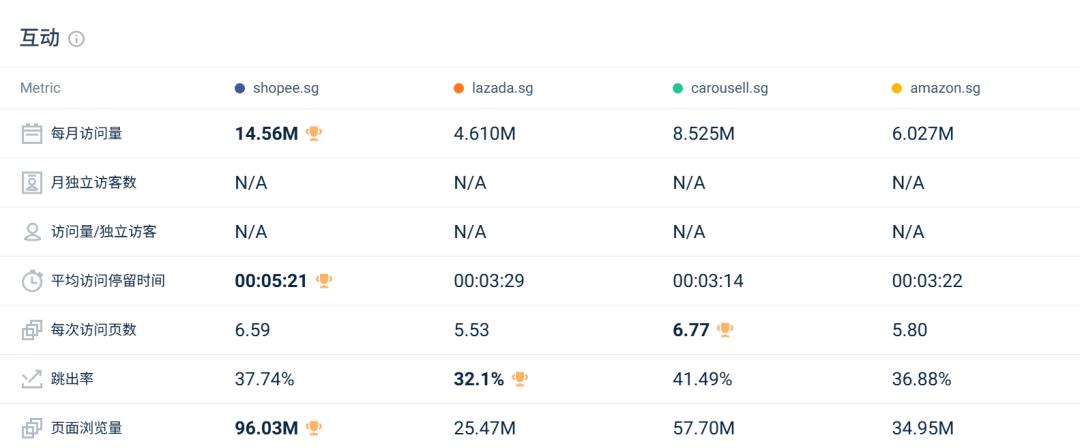1080x448 pixels.
Task: Click the trophy beside carousell's 6.77
Action: (725, 329)
